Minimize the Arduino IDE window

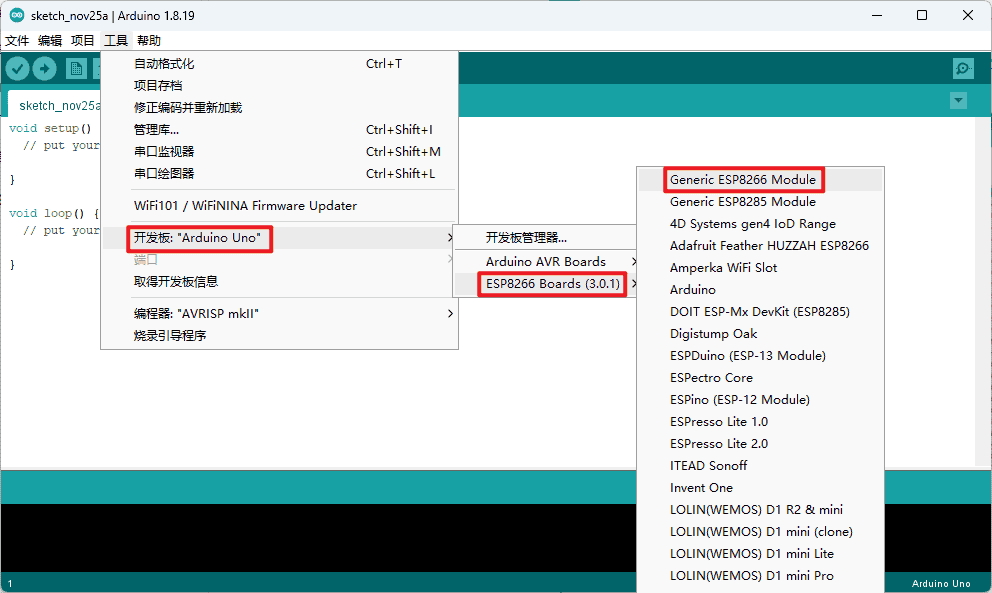[x=877, y=15]
